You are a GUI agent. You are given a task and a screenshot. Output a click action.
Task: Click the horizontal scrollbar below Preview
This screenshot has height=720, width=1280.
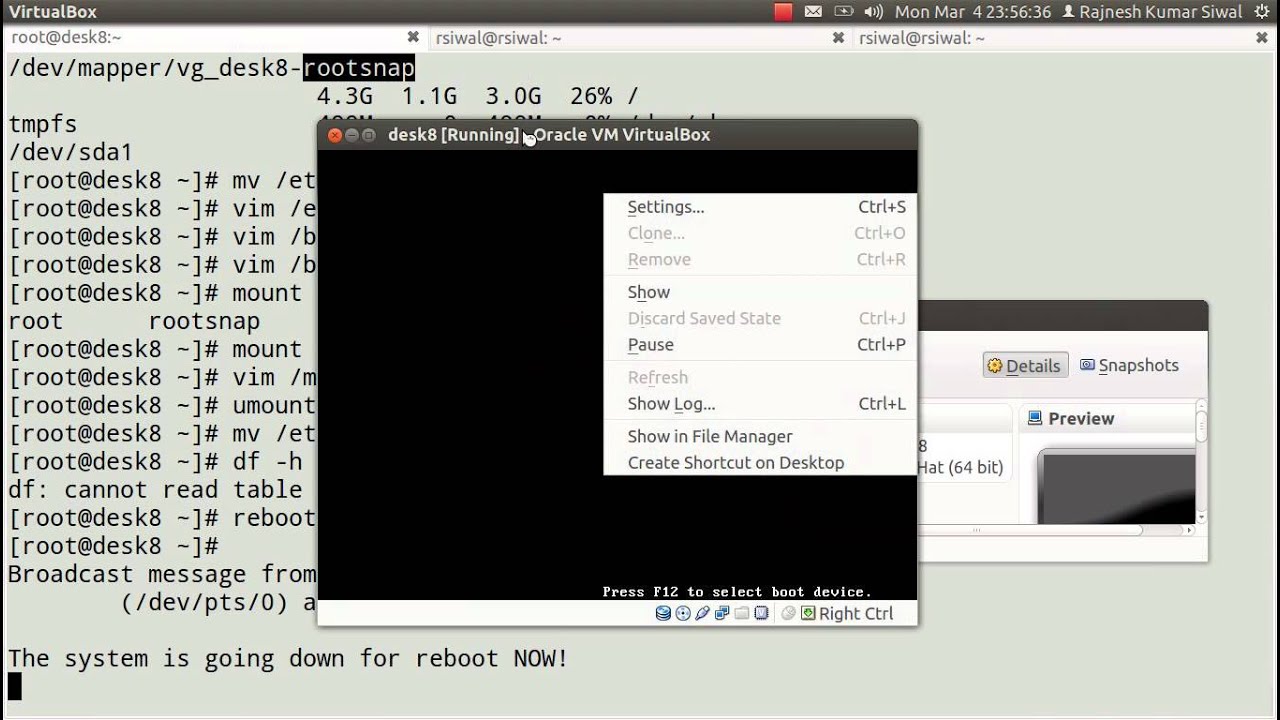[1058, 531]
